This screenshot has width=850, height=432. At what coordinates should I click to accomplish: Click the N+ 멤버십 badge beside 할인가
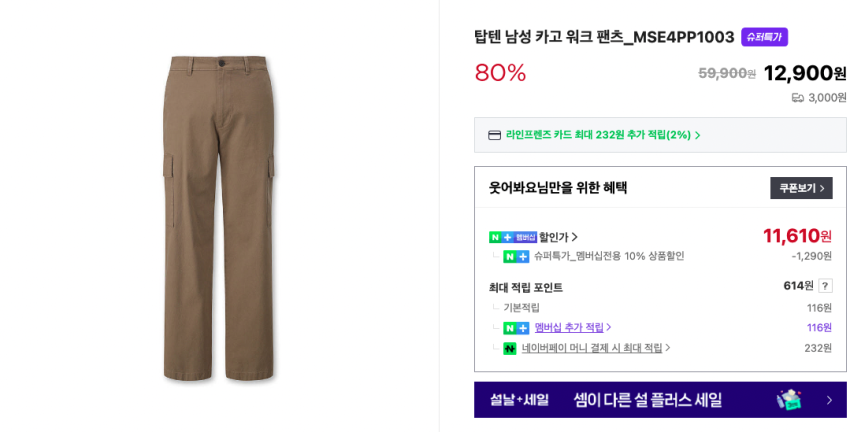[512, 237]
